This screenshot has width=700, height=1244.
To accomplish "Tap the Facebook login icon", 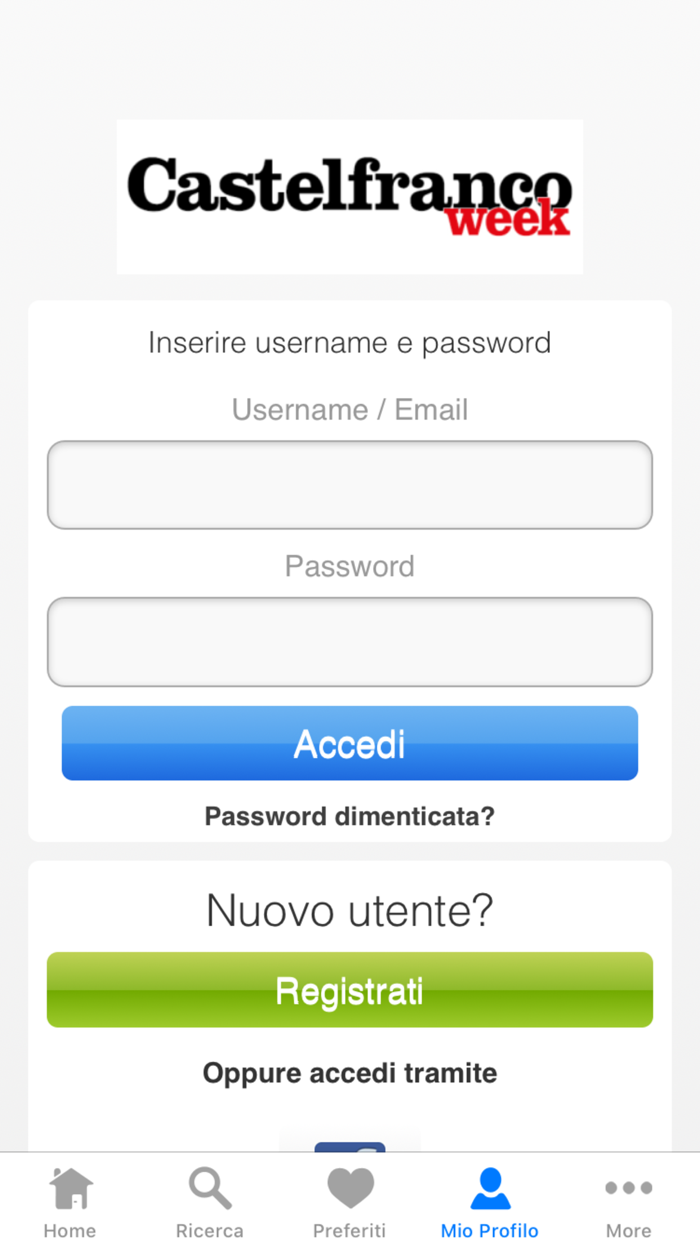I will point(350,1146).
